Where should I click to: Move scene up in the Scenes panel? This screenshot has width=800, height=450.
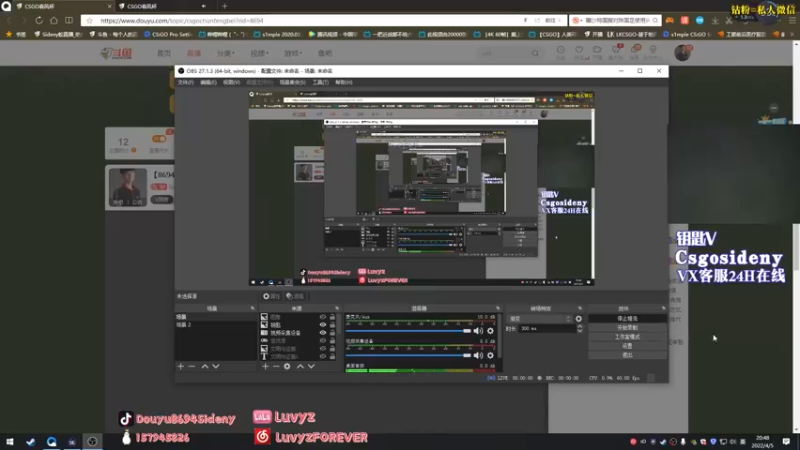pyautogui.click(x=205, y=366)
